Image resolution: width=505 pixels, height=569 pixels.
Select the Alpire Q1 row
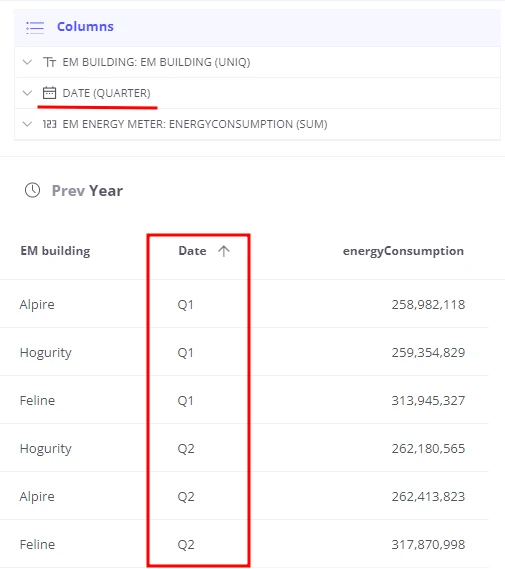[x=245, y=304]
